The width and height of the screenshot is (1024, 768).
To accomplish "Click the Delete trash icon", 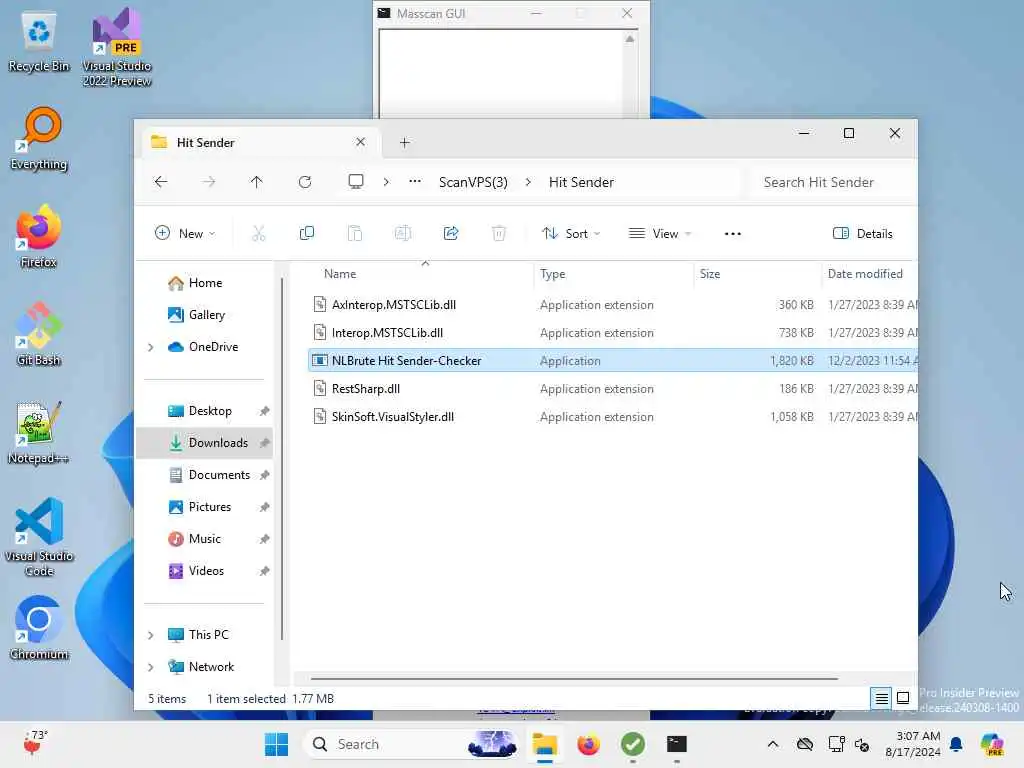I will pyautogui.click(x=498, y=233).
